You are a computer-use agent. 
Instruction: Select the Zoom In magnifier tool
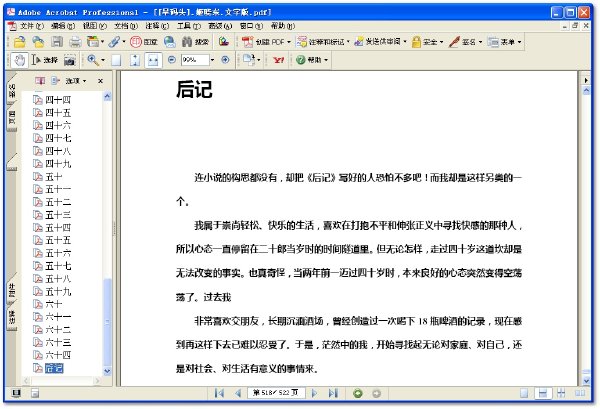point(93,60)
